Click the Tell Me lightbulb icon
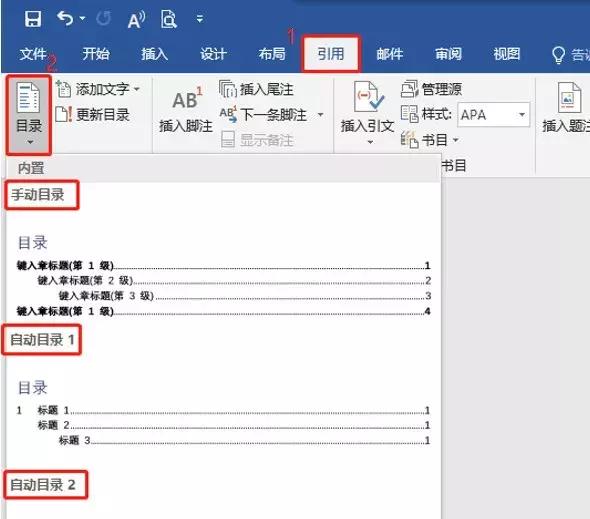This screenshot has height=519, width=590. coord(558,55)
